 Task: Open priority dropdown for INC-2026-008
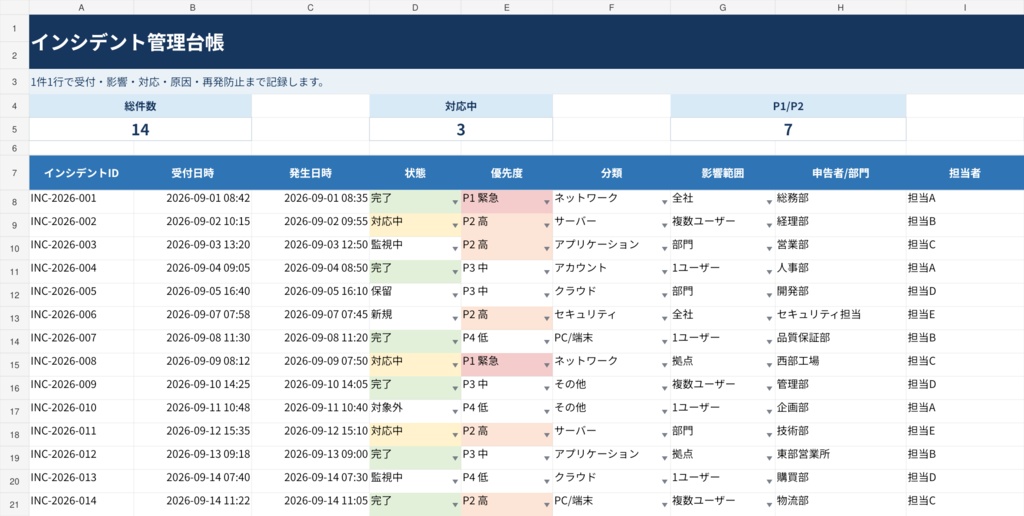(547, 365)
